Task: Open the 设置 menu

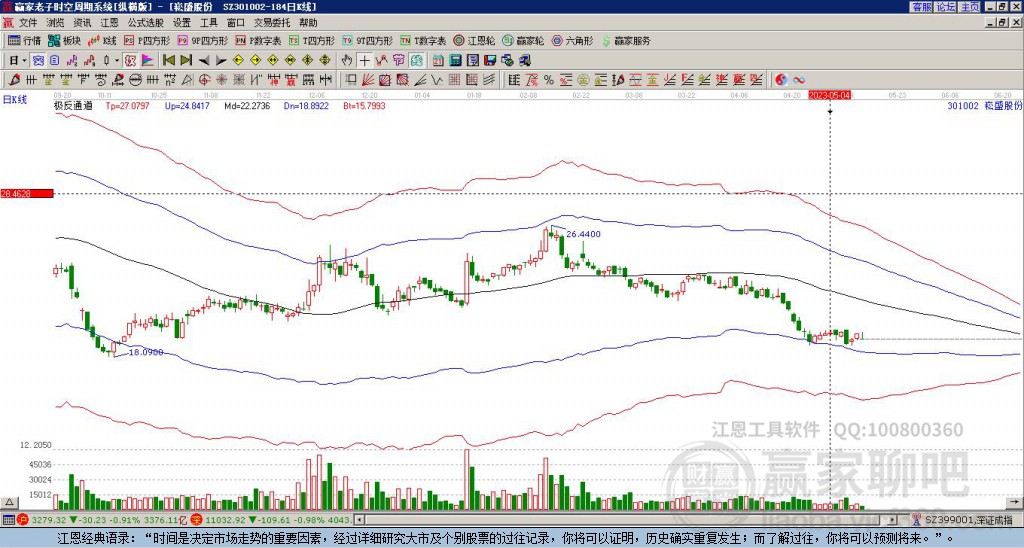Action: click(x=182, y=23)
